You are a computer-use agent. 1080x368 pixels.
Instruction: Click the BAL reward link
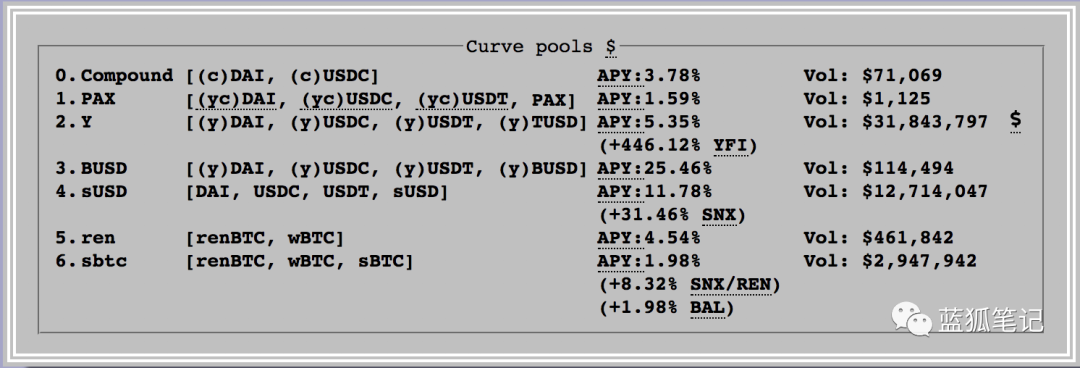pos(707,308)
